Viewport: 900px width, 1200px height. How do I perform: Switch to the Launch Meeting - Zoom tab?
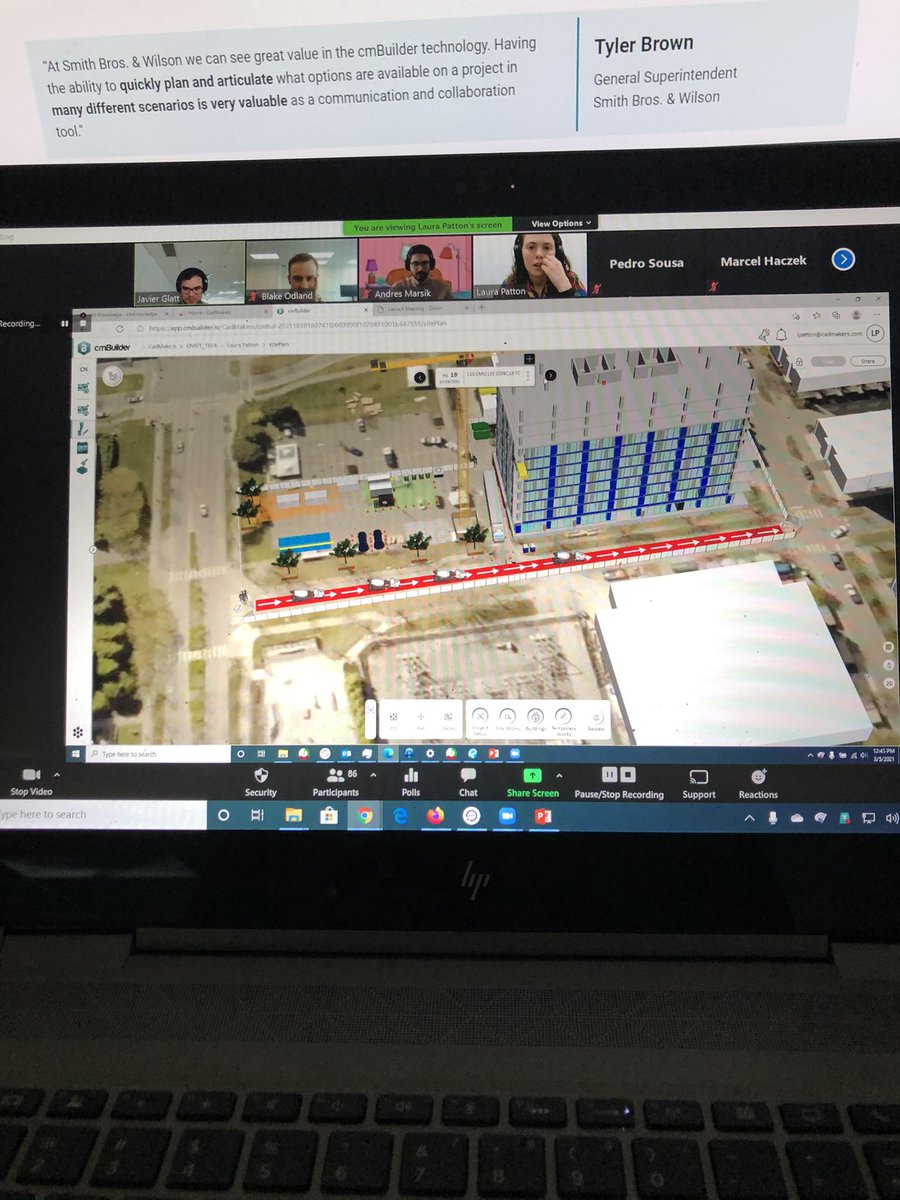click(425, 310)
